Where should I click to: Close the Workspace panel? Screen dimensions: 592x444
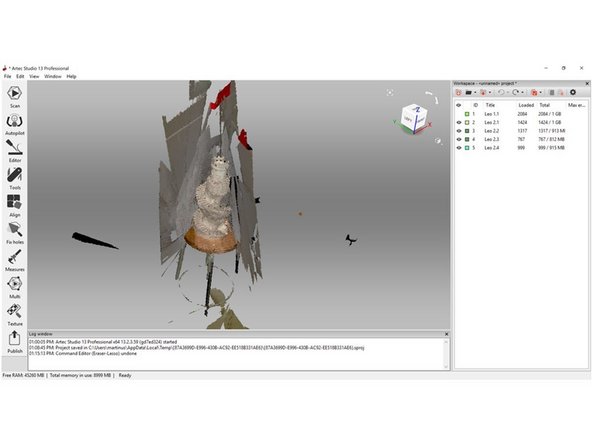tap(587, 83)
